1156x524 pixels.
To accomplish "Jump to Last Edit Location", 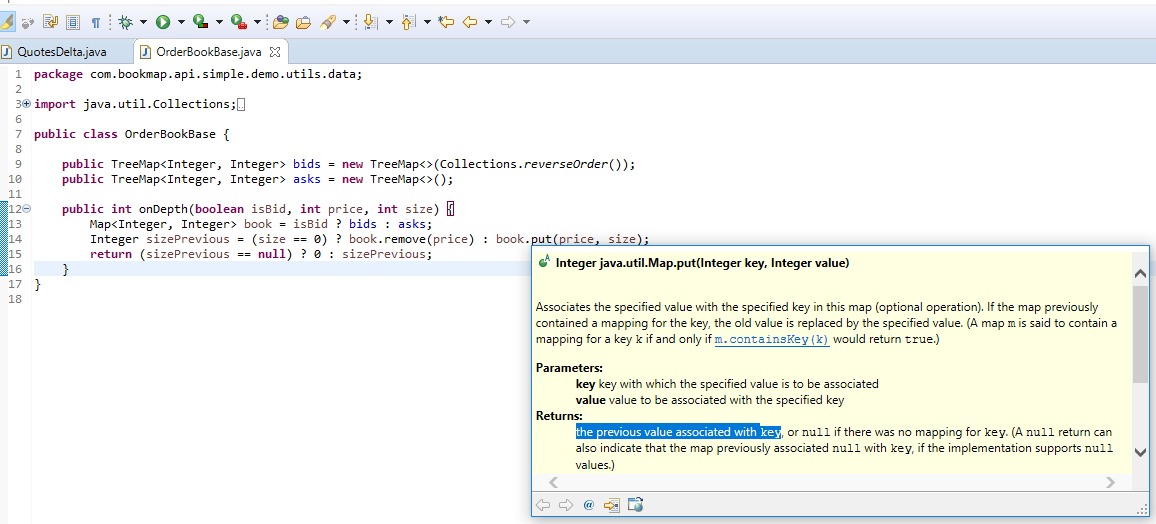I will (446, 21).
